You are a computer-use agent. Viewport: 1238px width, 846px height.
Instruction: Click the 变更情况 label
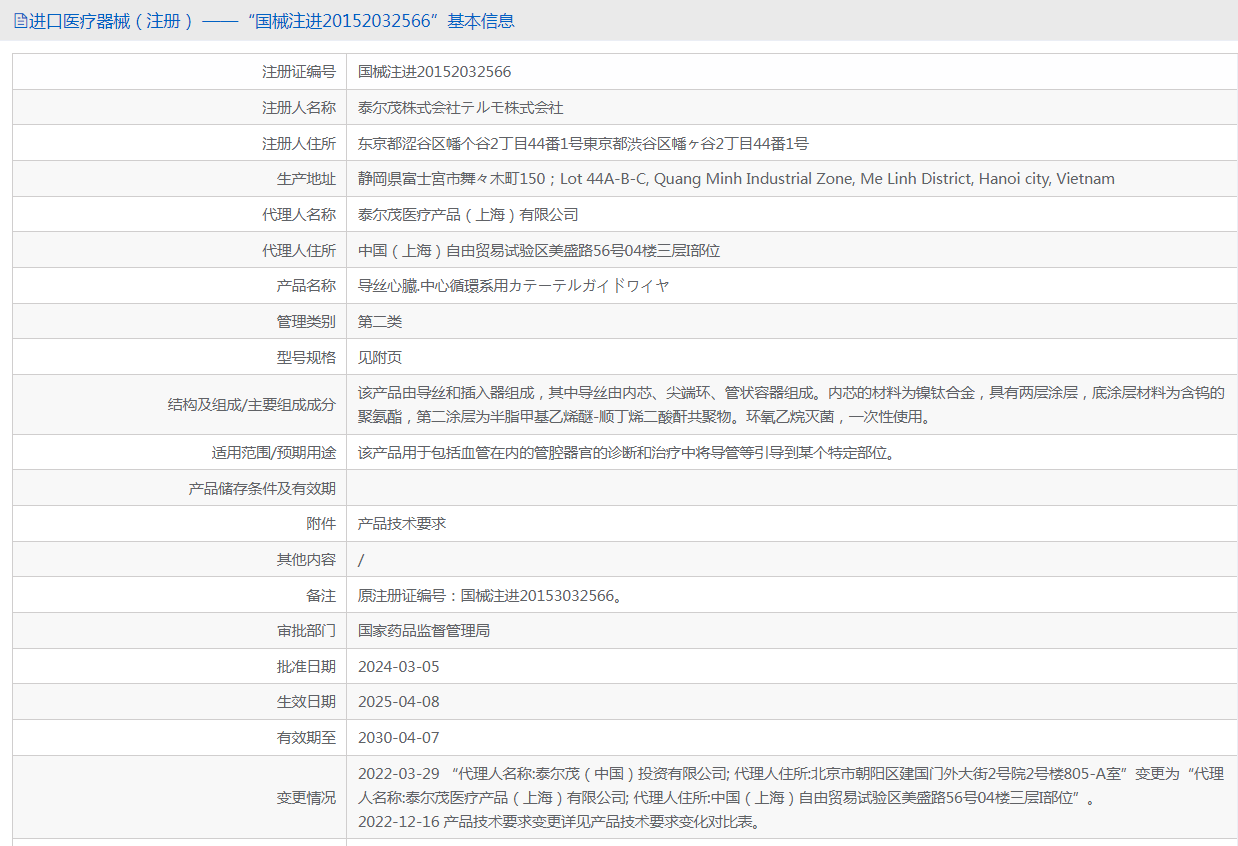(306, 798)
